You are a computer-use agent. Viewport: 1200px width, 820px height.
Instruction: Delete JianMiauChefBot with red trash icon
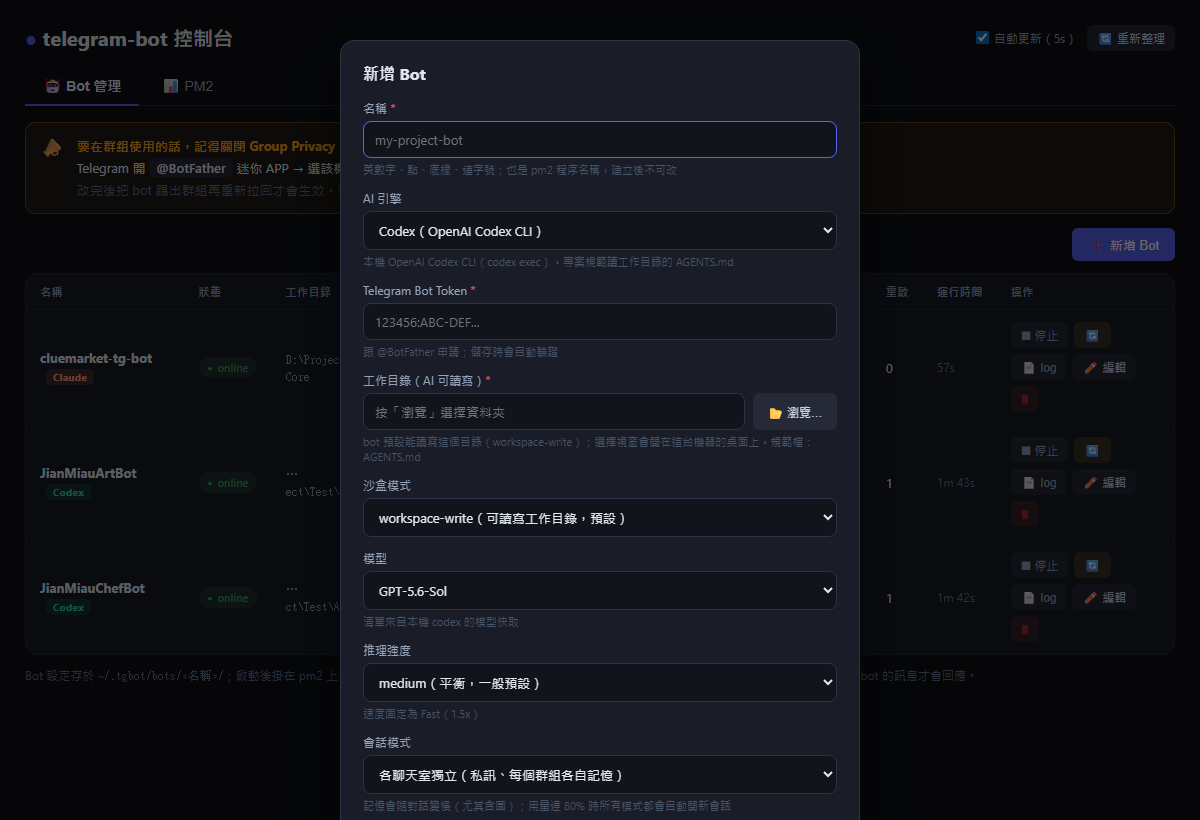[x=1024, y=629]
